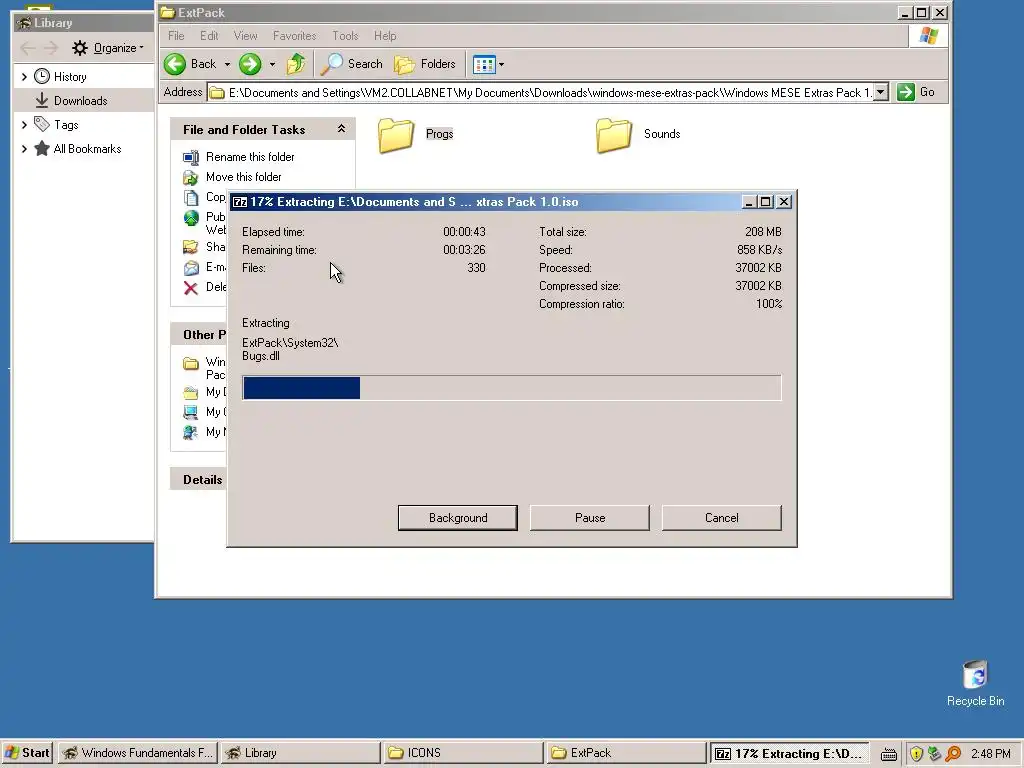
Task: Expand the All Bookmarks tree item
Action: click(x=24, y=149)
